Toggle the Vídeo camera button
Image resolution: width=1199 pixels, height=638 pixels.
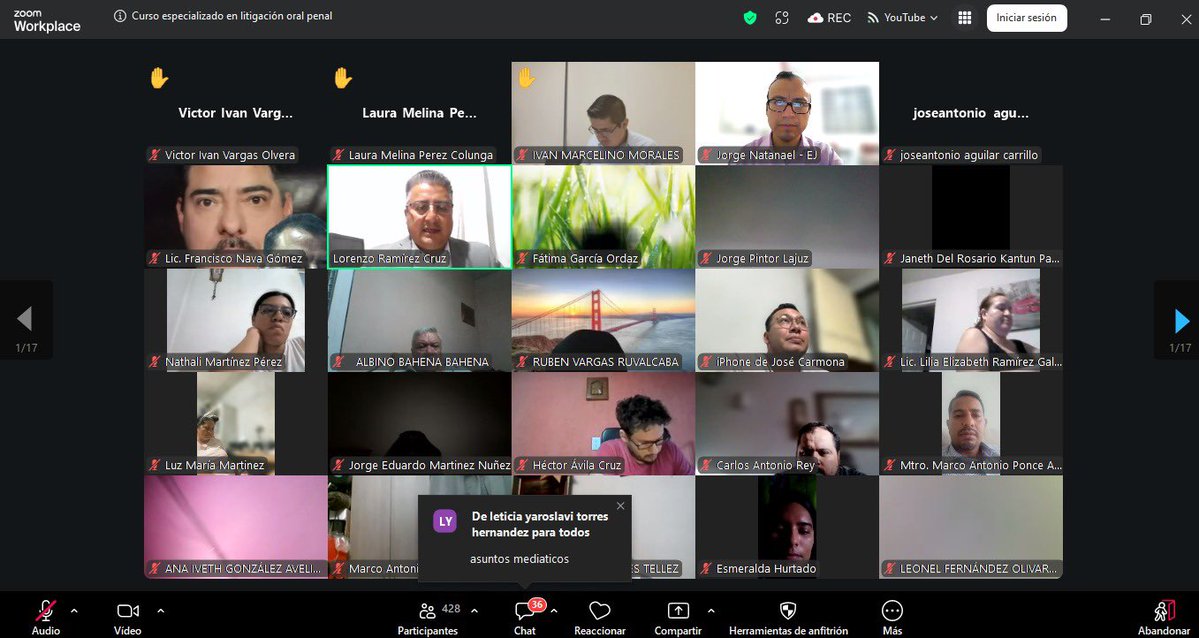pyautogui.click(x=128, y=617)
